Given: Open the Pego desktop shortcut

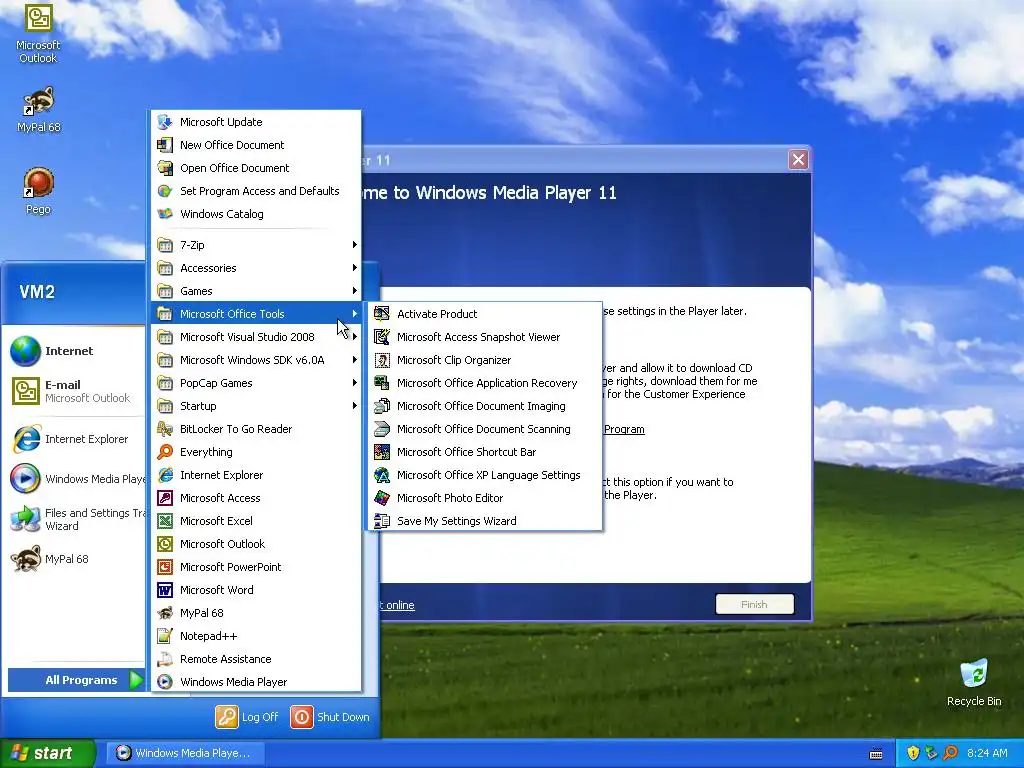Looking at the screenshot, I should pos(38,191).
